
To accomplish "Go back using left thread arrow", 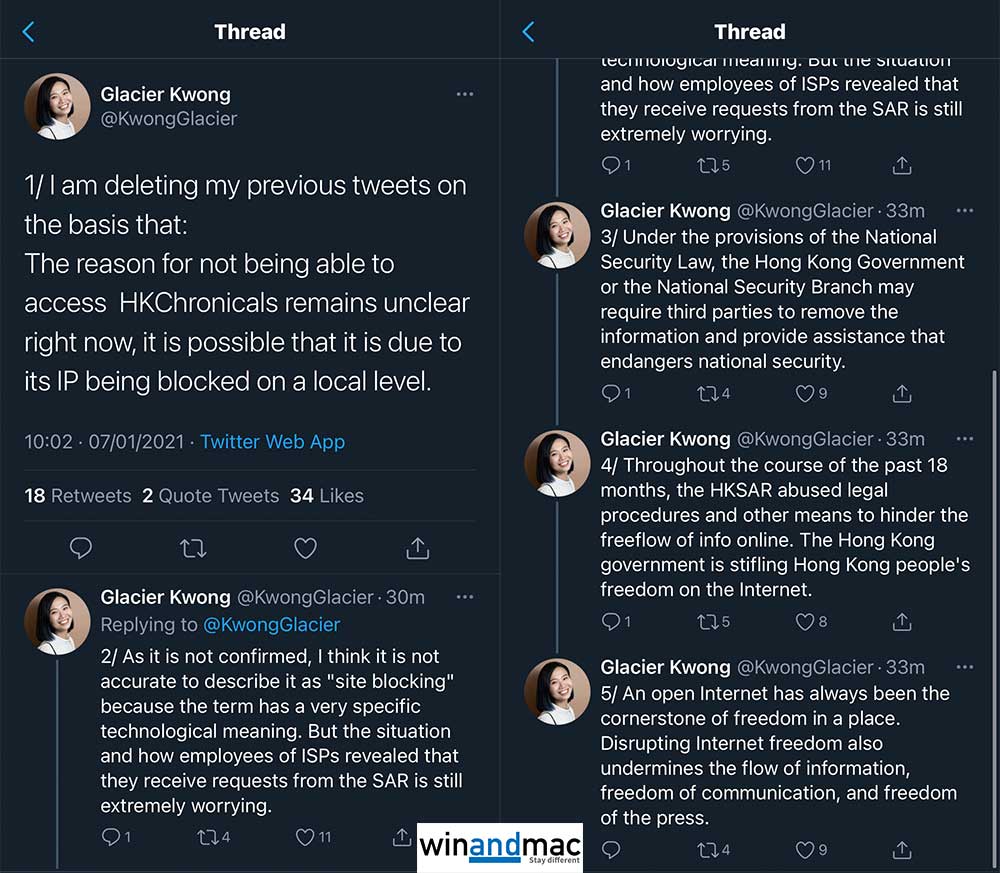I will pos(28,32).
